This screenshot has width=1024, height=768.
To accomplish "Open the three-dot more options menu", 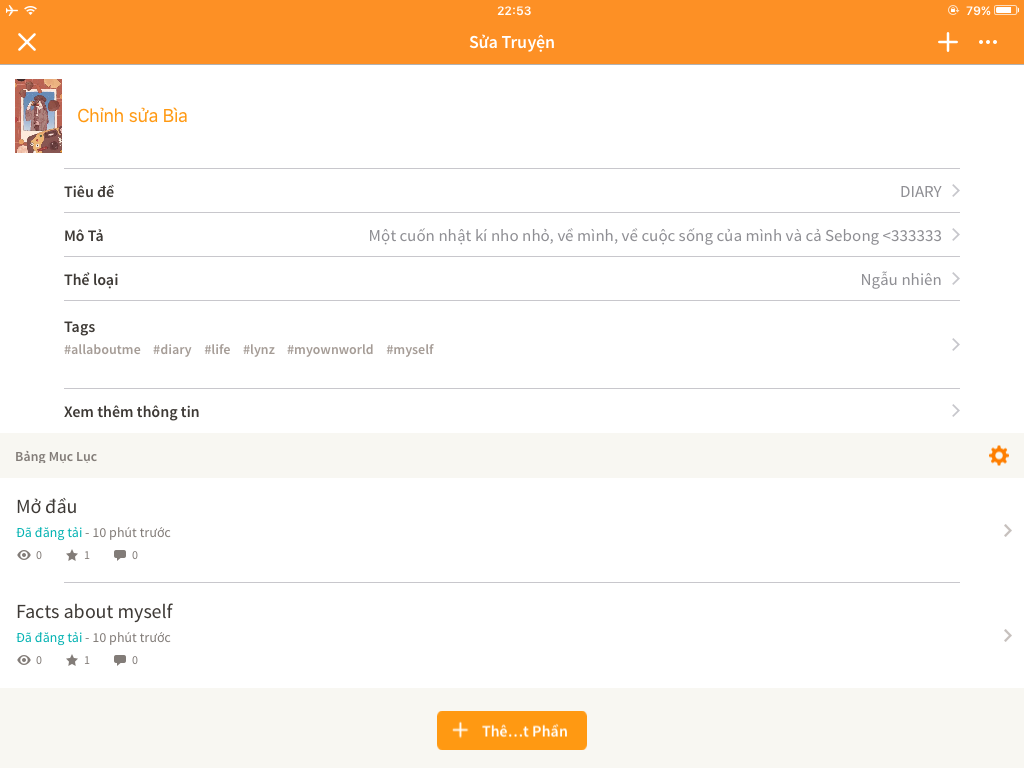I will pyautogui.click(x=988, y=42).
